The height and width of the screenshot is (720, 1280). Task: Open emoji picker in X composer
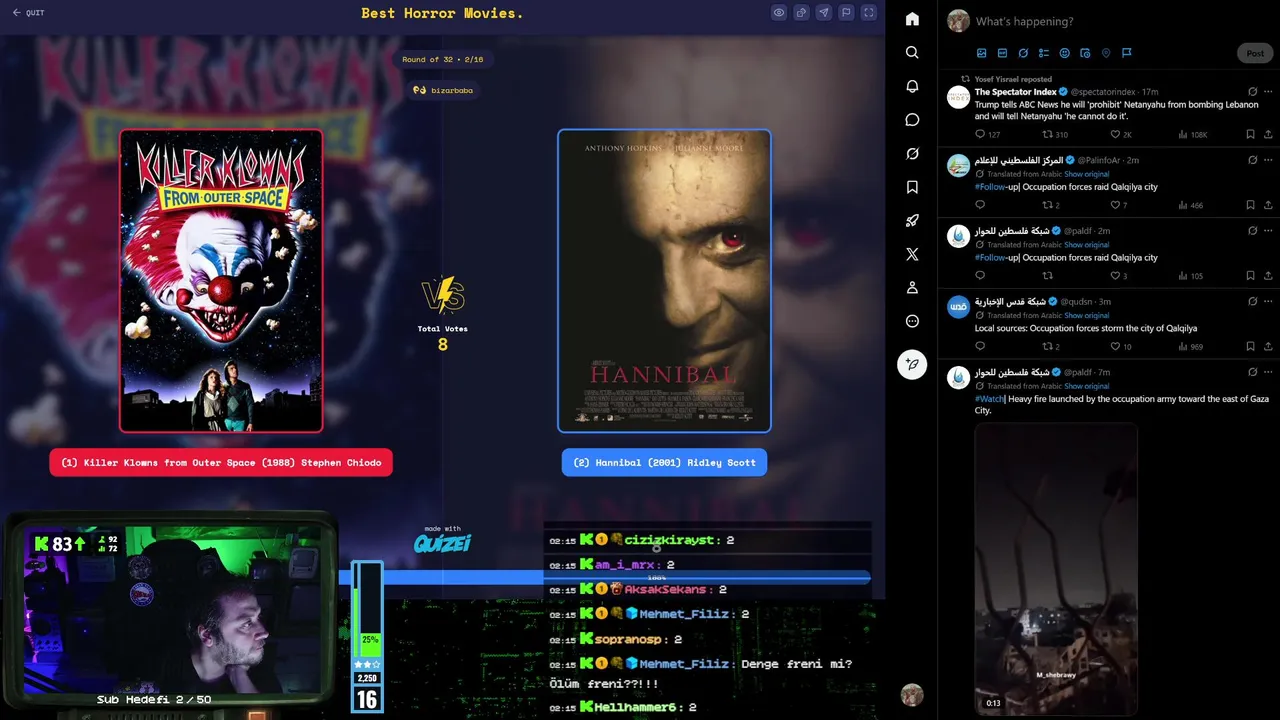tap(1064, 53)
